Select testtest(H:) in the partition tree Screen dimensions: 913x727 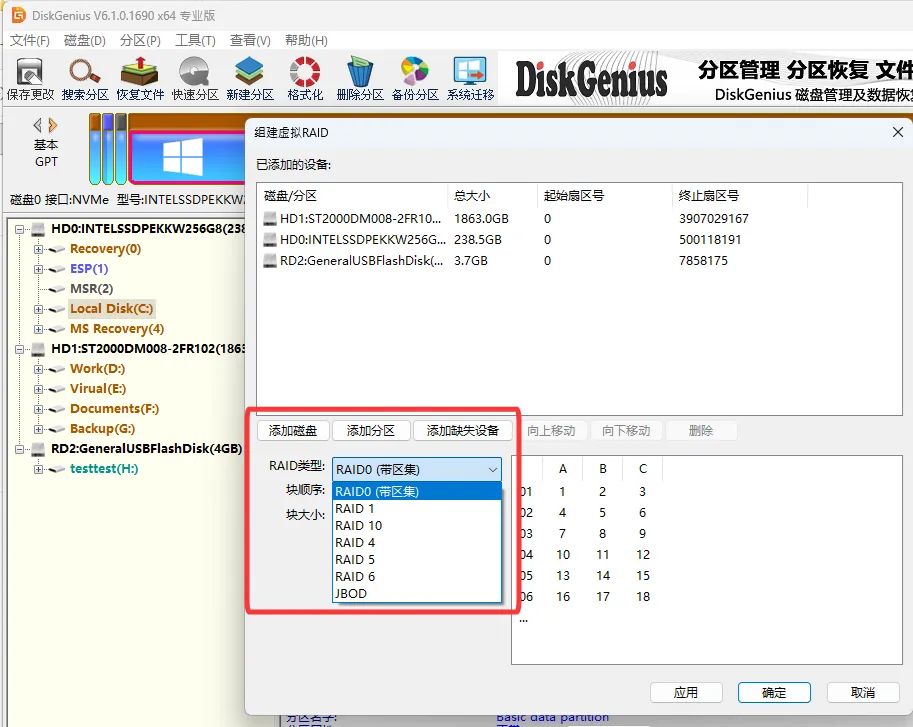104,469
